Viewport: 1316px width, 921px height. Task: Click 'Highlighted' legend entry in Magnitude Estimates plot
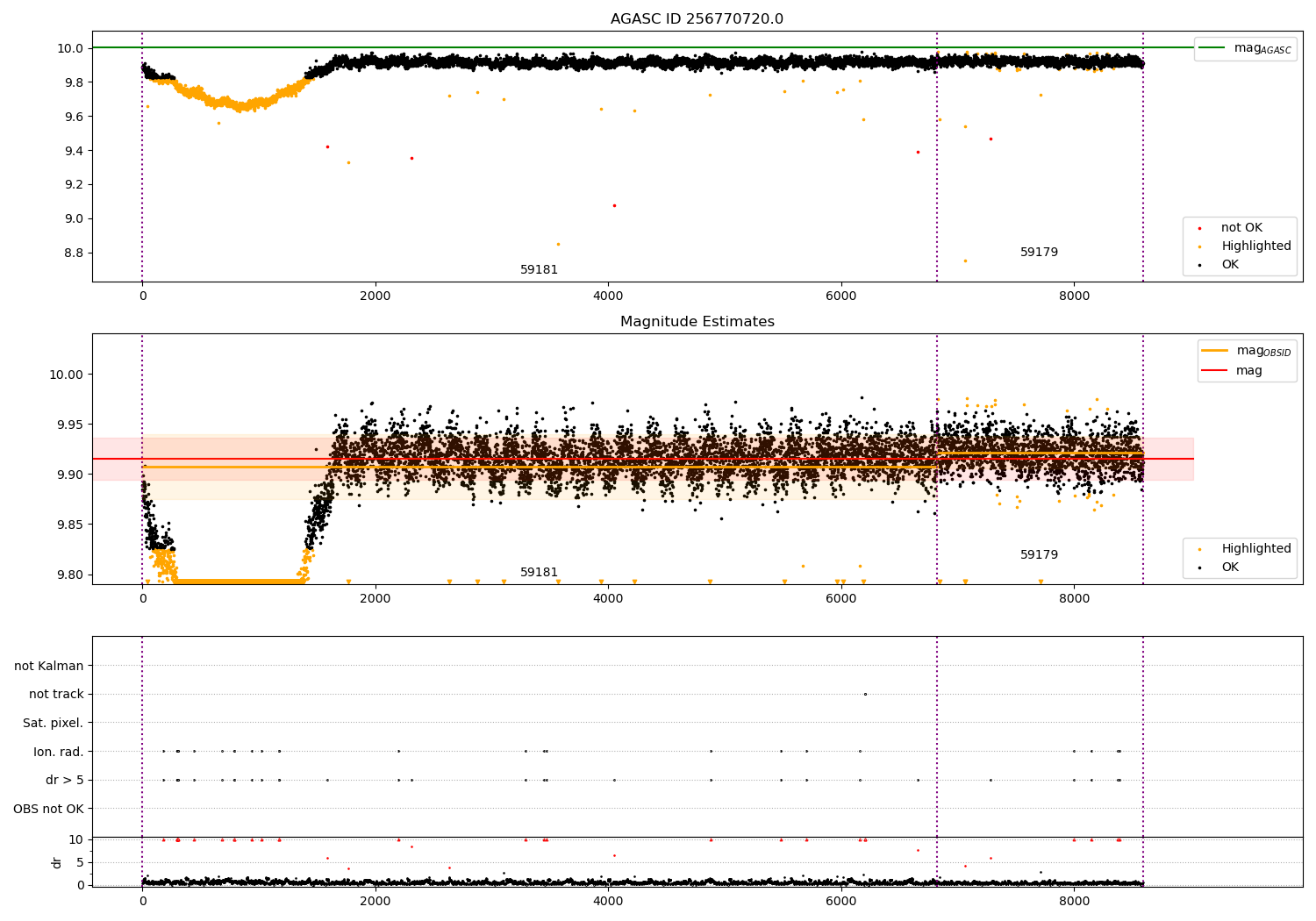pyautogui.click(x=1255, y=549)
